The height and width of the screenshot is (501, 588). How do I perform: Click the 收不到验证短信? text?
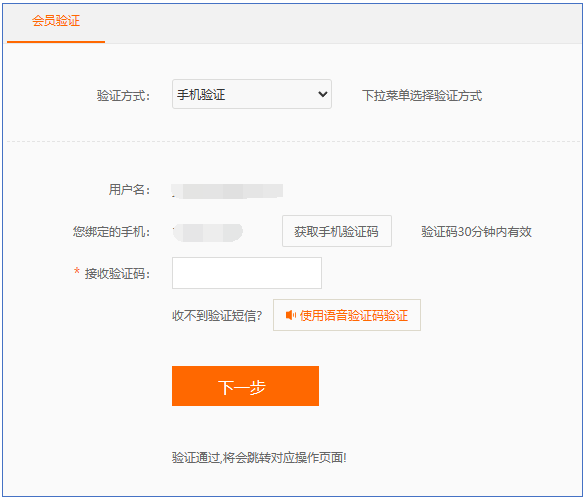217,316
